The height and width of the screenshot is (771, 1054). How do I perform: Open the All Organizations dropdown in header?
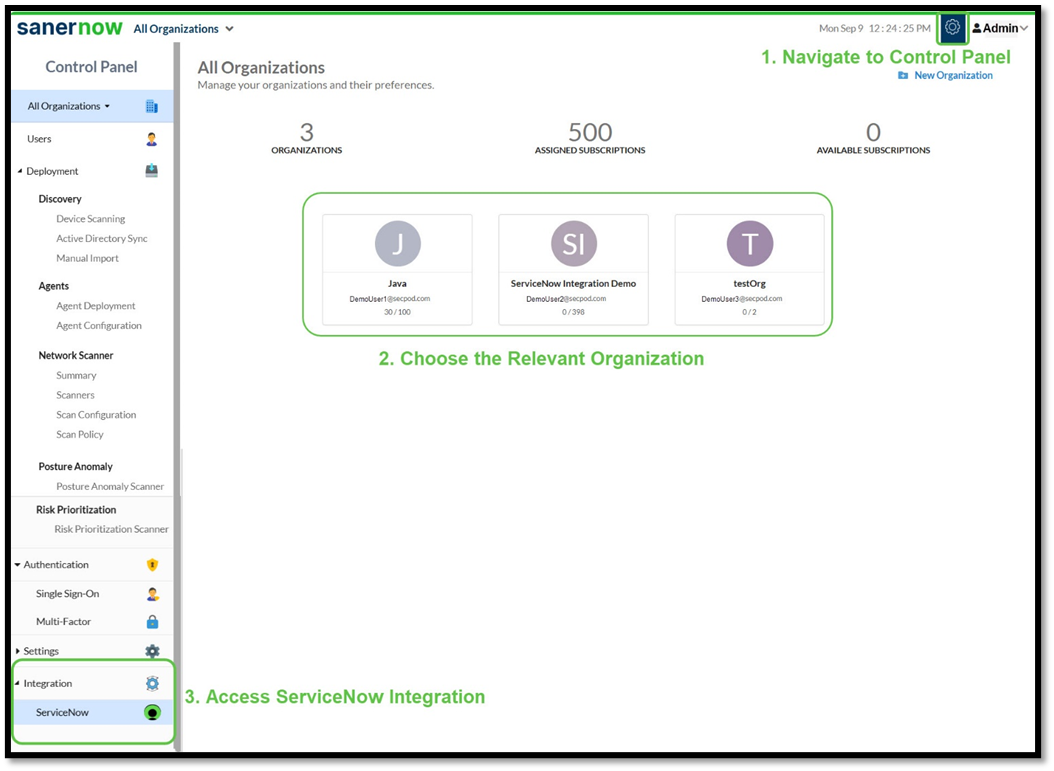(184, 29)
